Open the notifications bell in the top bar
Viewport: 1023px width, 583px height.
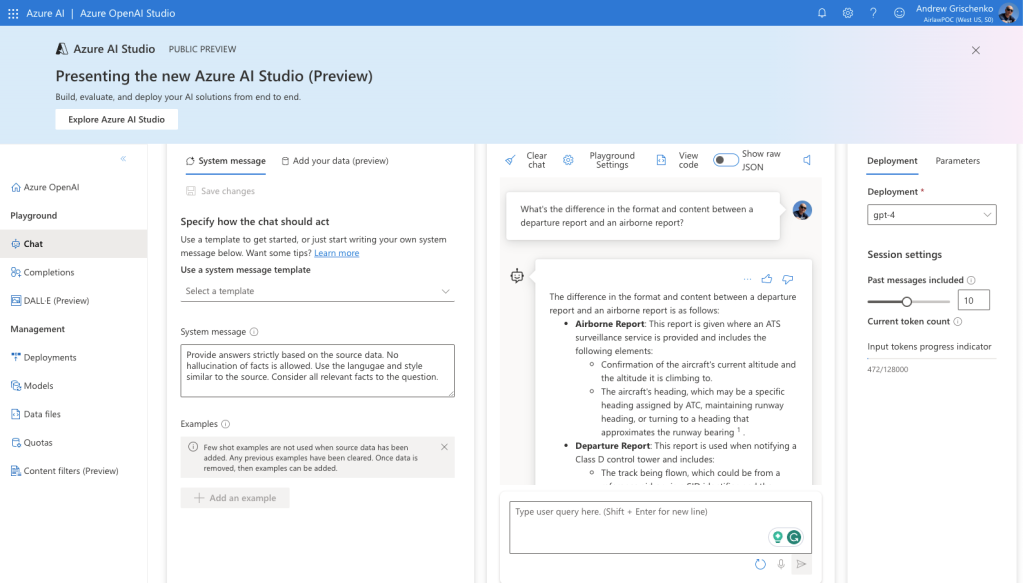click(822, 13)
